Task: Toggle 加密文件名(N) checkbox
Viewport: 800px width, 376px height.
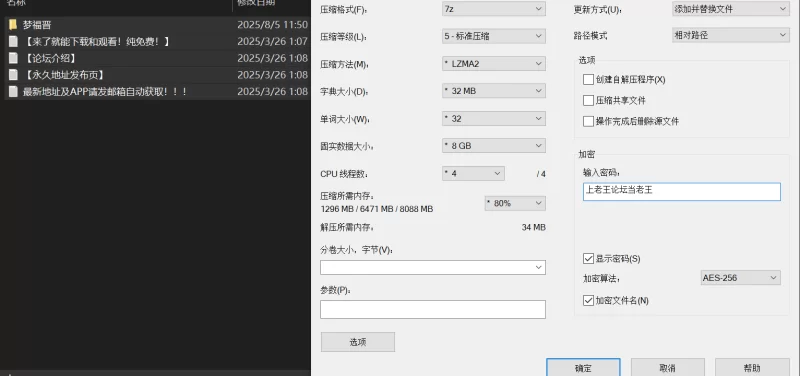Action: (x=588, y=300)
